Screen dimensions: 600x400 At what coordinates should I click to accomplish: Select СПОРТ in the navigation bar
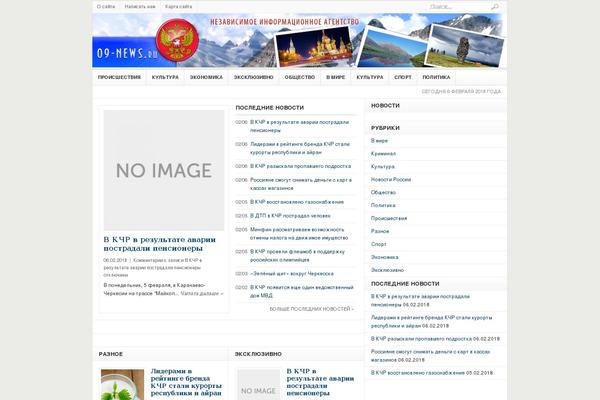pos(403,77)
